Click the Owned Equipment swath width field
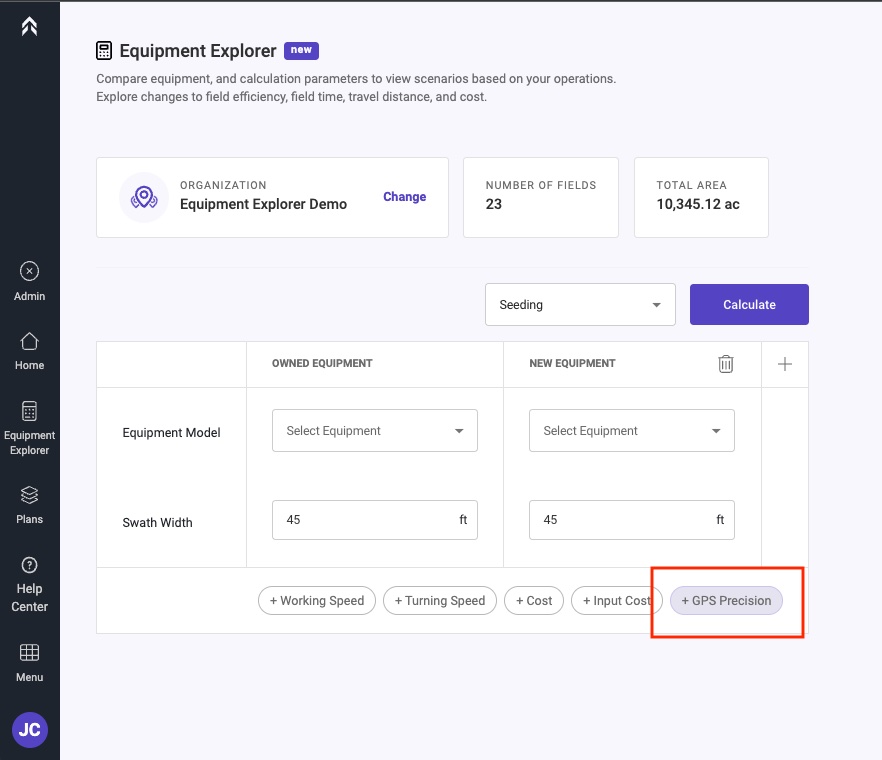 pyautogui.click(x=375, y=520)
